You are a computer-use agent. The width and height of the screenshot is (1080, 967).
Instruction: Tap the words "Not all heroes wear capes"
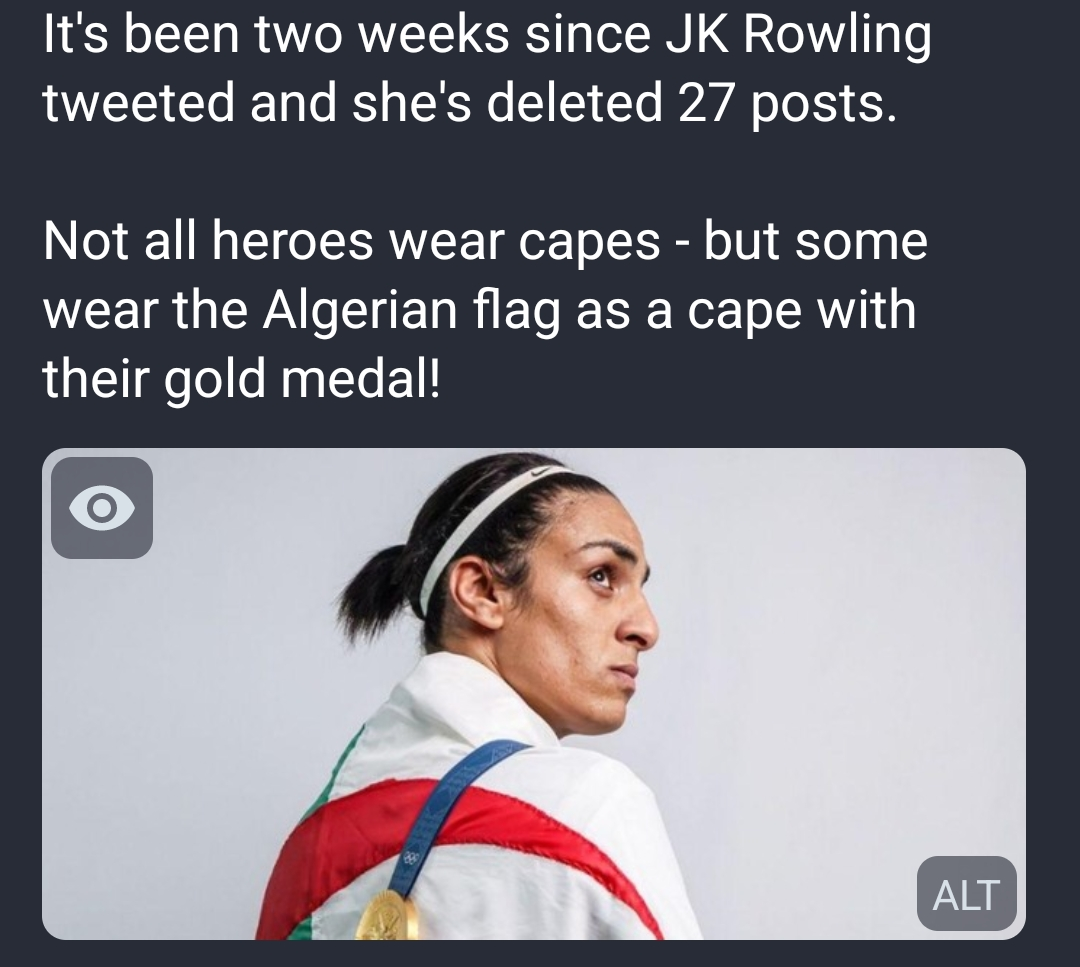point(351,241)
